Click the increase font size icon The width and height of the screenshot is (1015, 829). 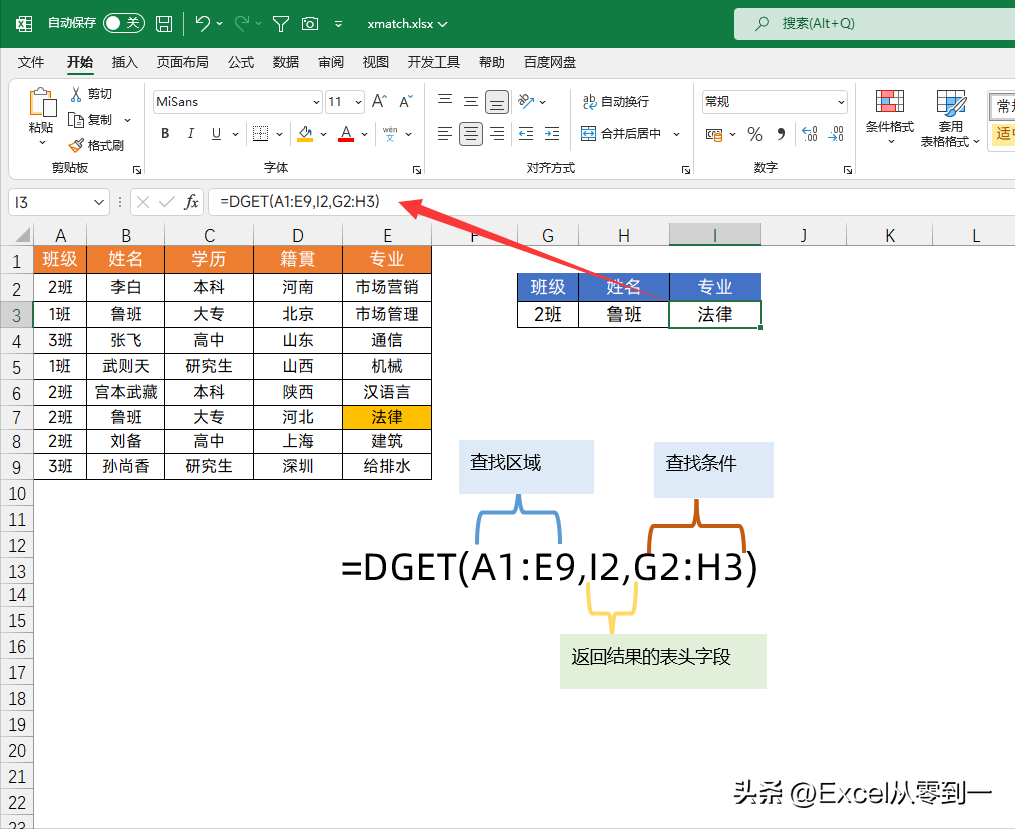pyautogui.click(x=379, y=102)
